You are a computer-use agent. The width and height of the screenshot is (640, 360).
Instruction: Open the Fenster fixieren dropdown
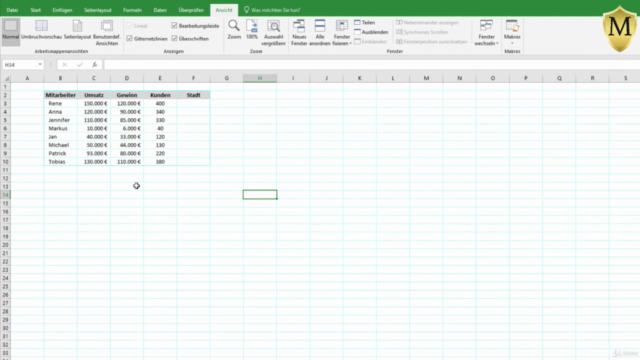tap(342, 32)
